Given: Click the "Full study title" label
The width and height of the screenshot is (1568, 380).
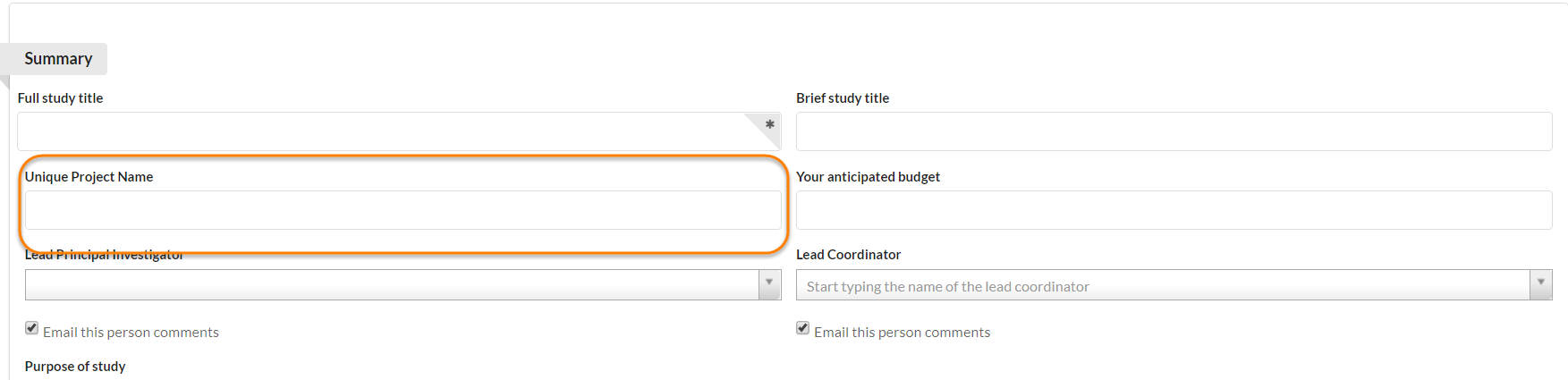Looking at the screenshot, I should 60,98.
